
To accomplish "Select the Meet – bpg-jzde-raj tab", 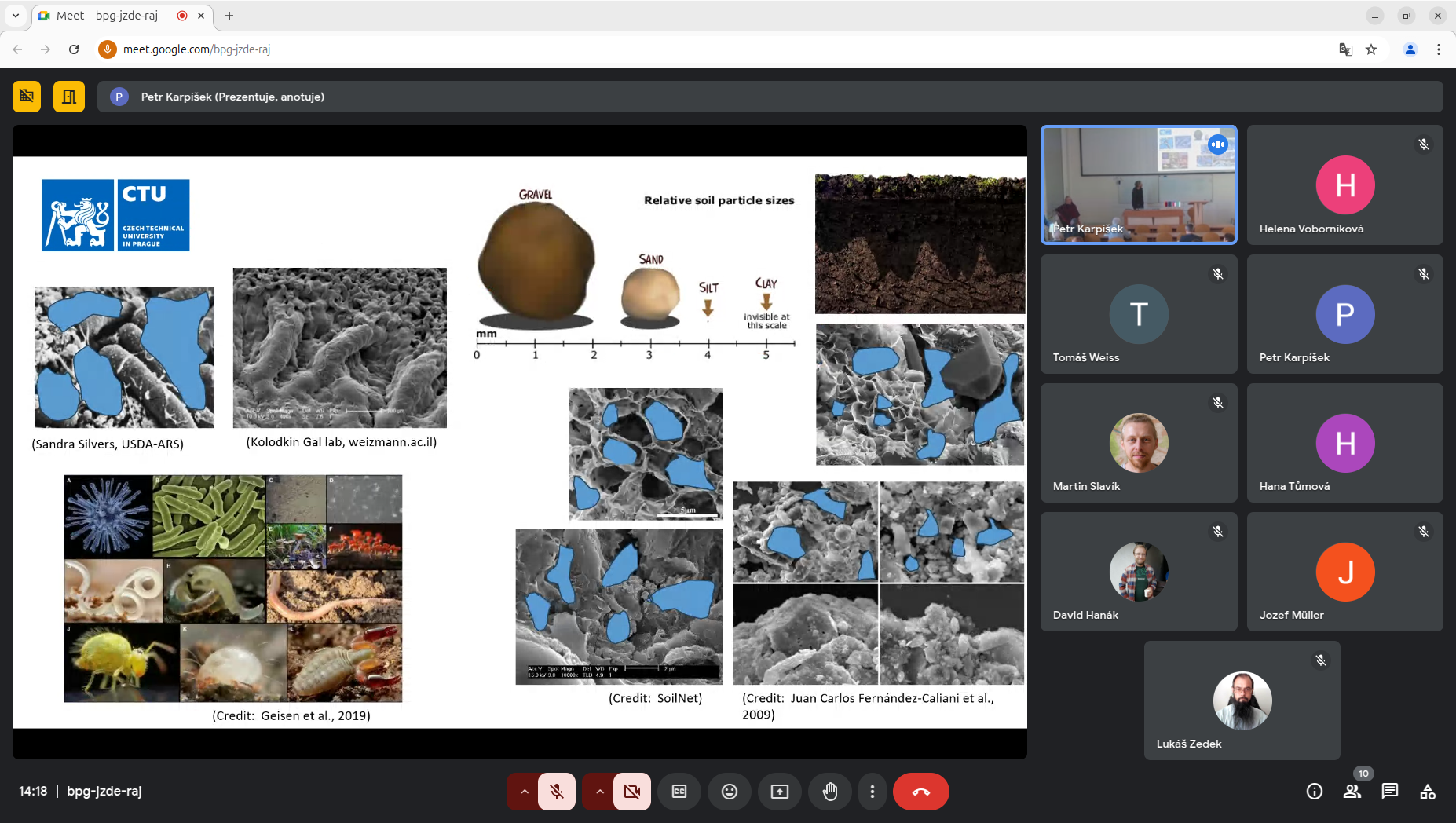I will click(108, 16).
